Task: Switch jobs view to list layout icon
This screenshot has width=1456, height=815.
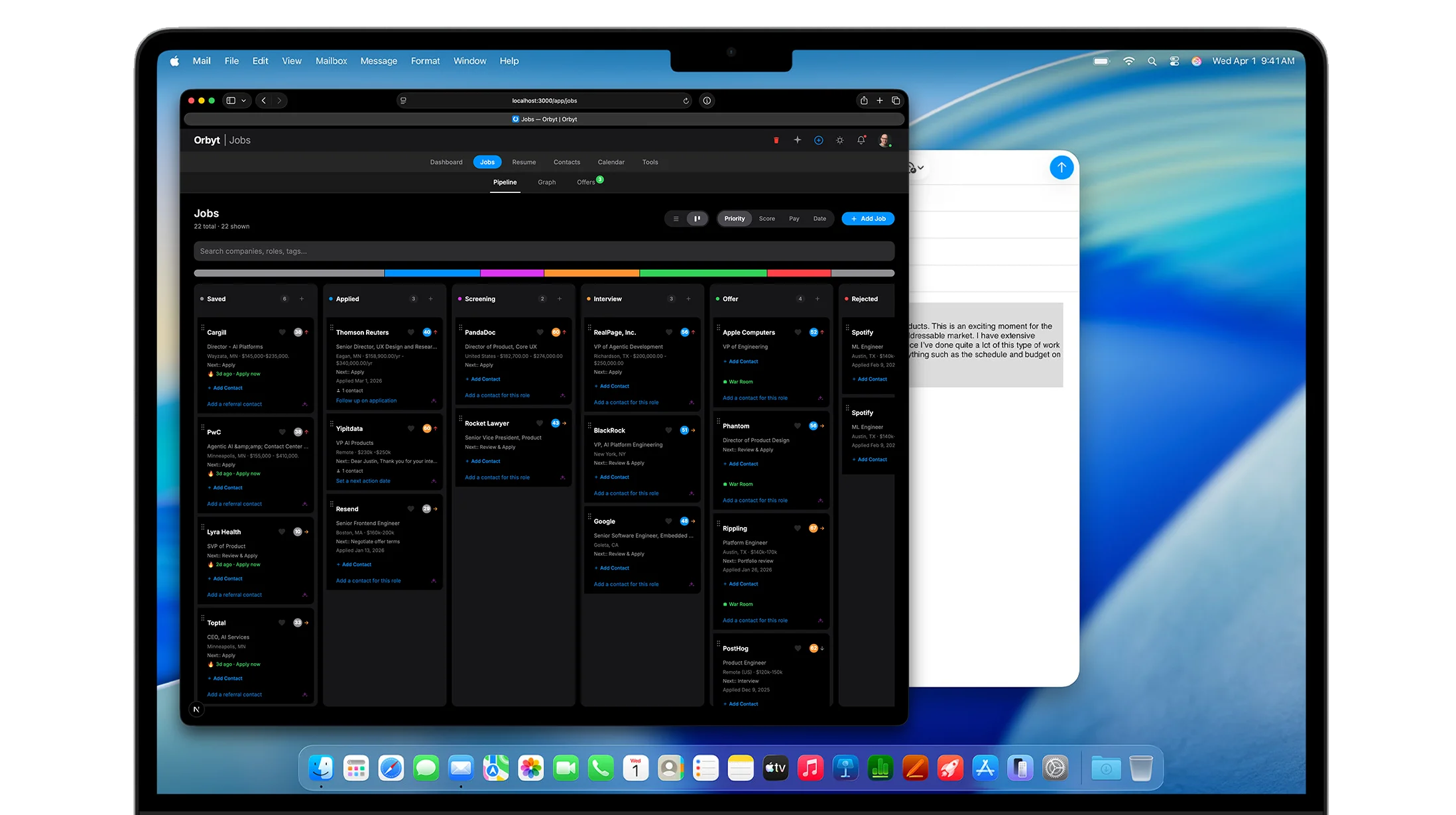Action: (676, 218)
